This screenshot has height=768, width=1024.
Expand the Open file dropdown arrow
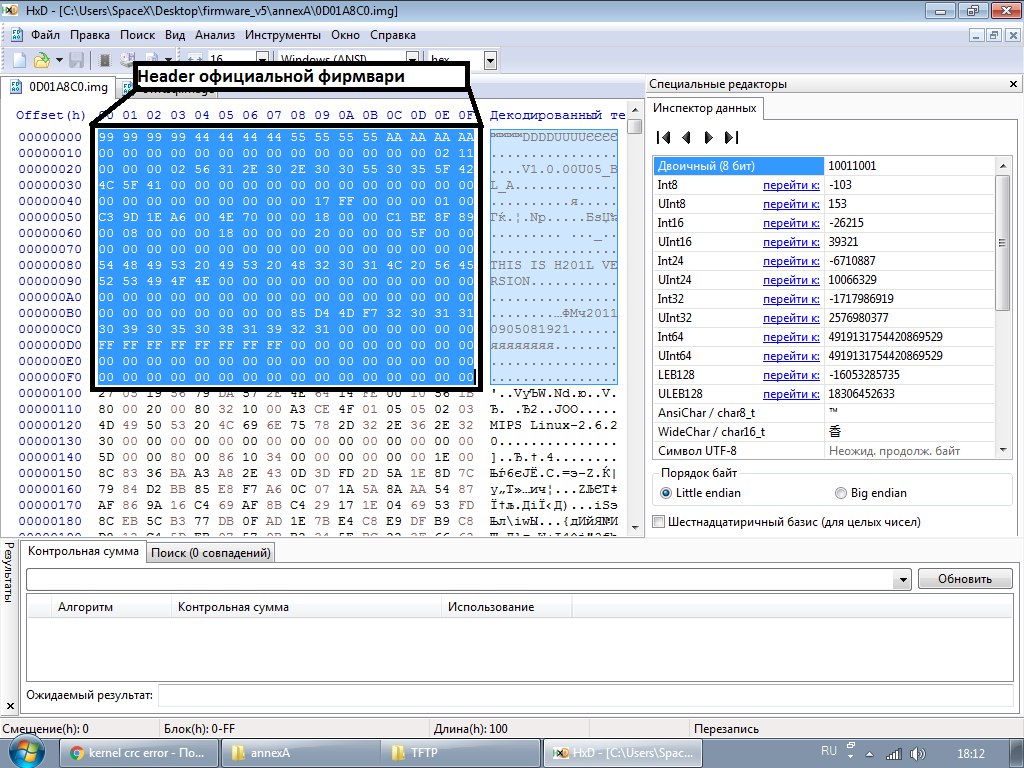tap(59, 61)
